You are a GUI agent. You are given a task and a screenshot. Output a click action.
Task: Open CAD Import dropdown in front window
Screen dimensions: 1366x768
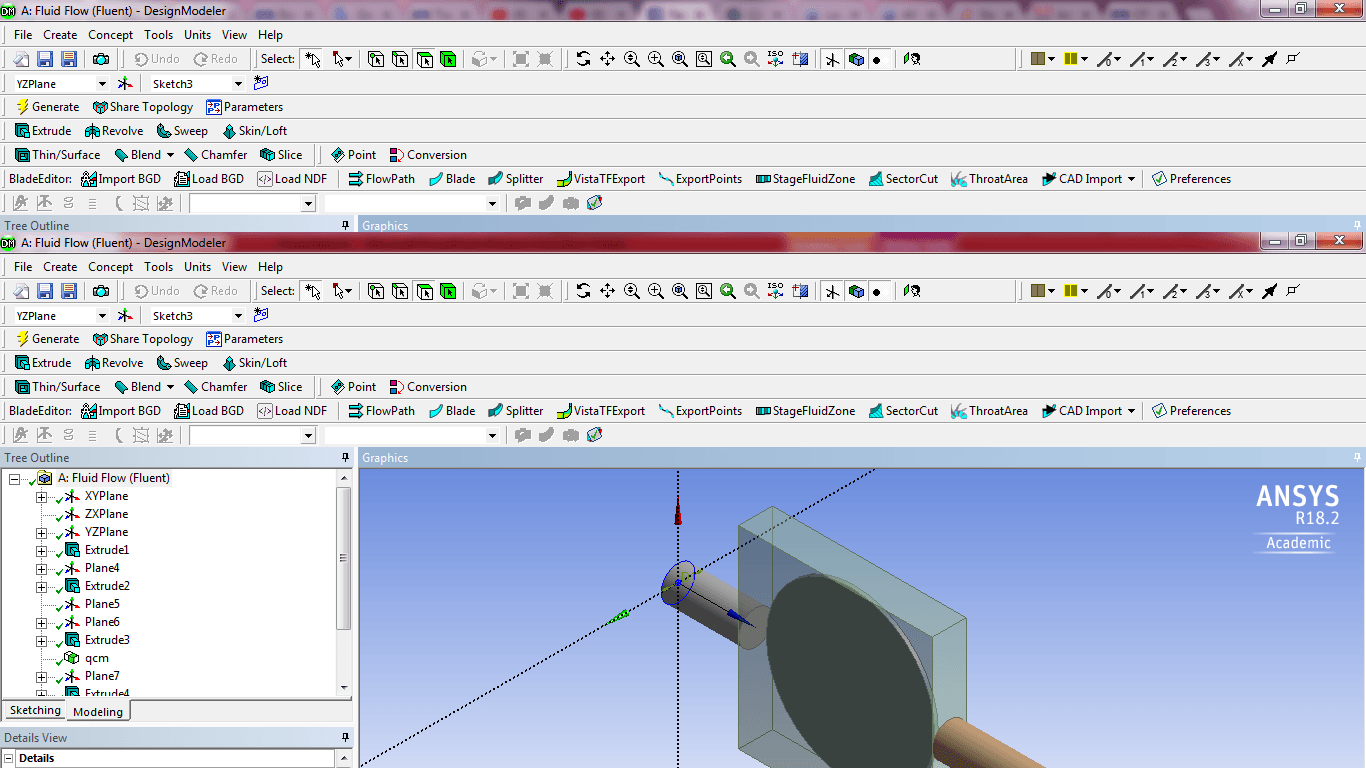coord(1131,411)
